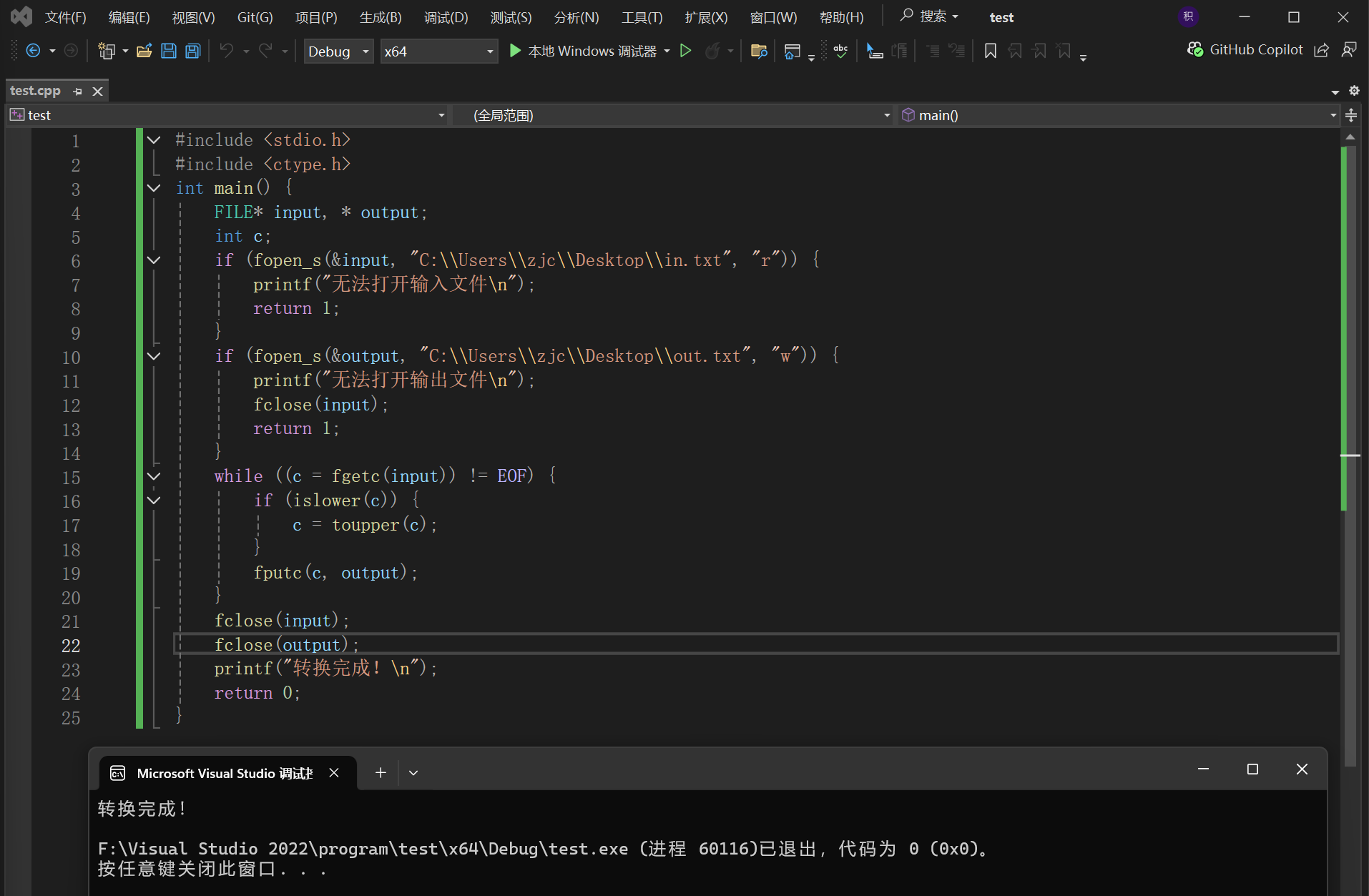Open the 文件(F) menu
Image resolution: width=1369 pixels, height=896 pixels.
click(x=66, y=17)
